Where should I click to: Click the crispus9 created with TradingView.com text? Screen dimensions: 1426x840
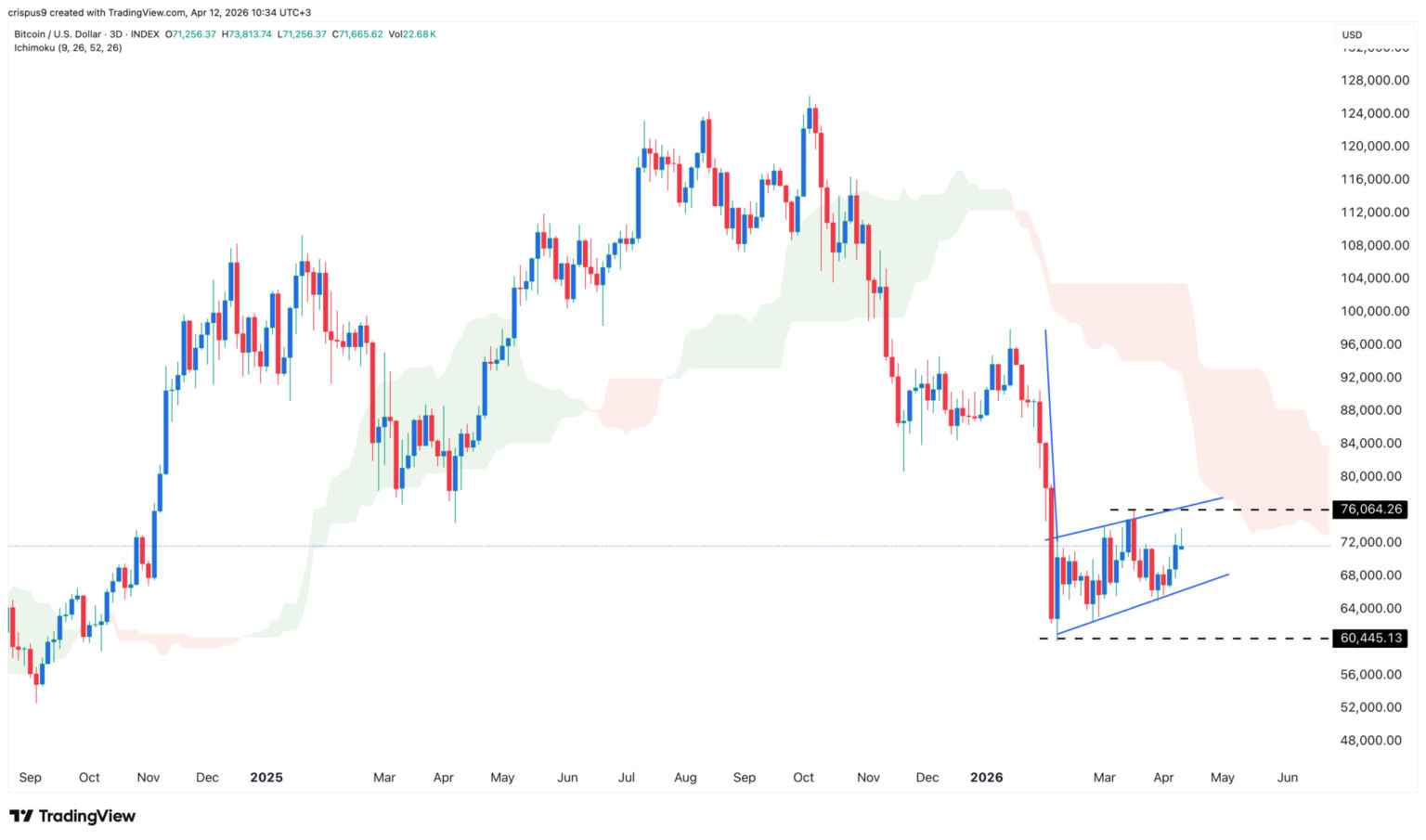coord(160,12)
